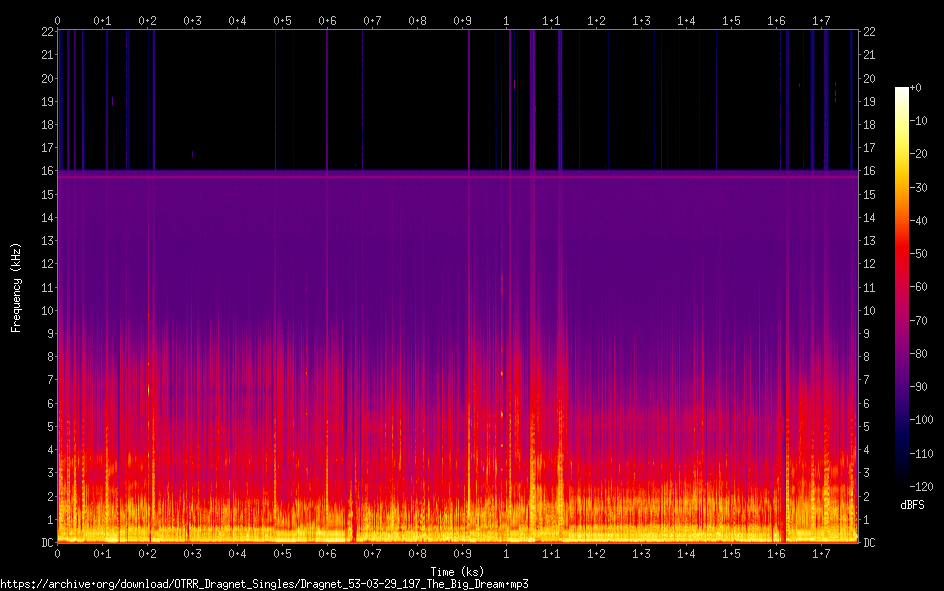Click the Frequency (kHz) axis label
This screenshot has height=591, width=944.
click(x=16, y=287)
